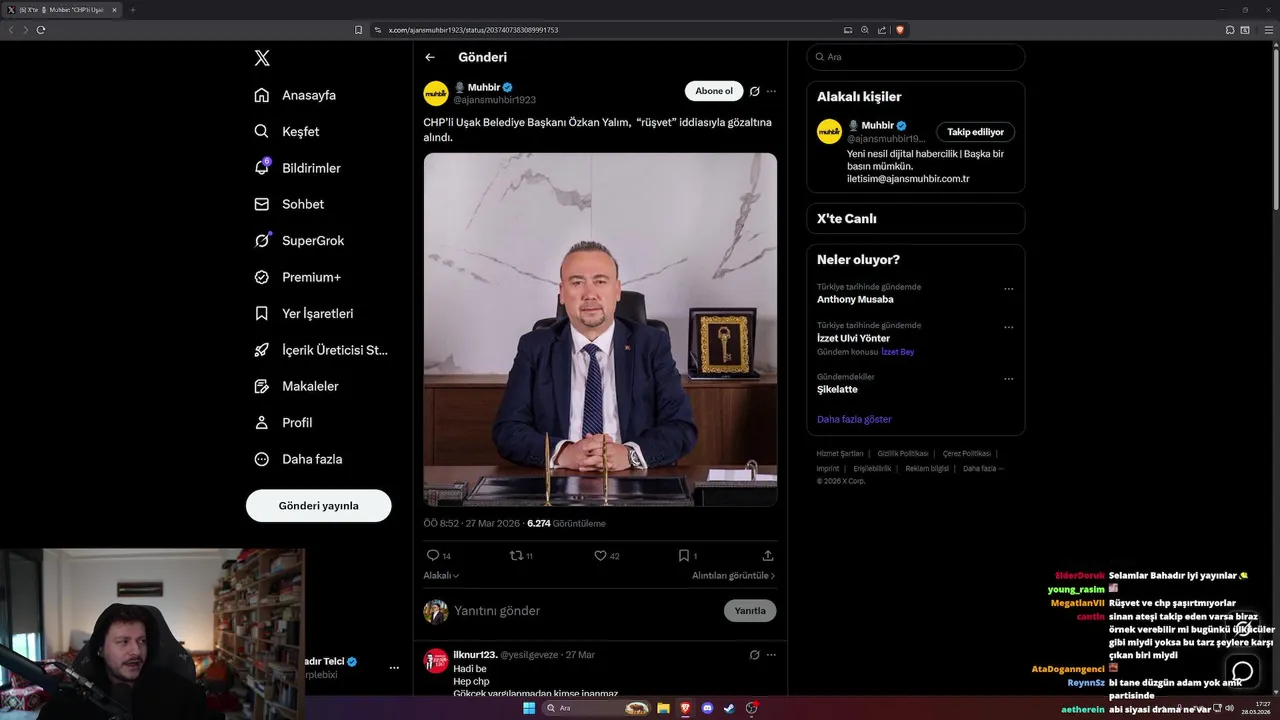Reload the page with the browser refresh icon
This screenshot has height=720, width=1280.
click(x=41, y=30)
